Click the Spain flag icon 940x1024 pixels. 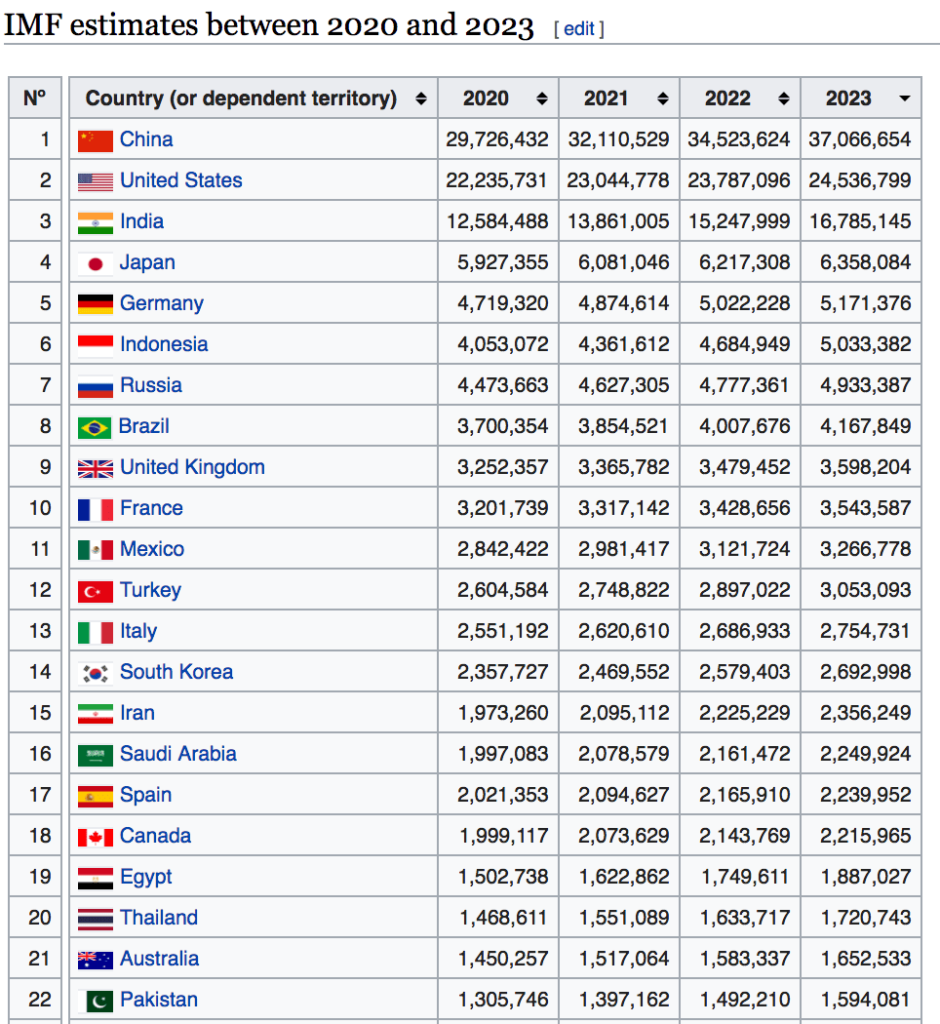click(95, 796)
